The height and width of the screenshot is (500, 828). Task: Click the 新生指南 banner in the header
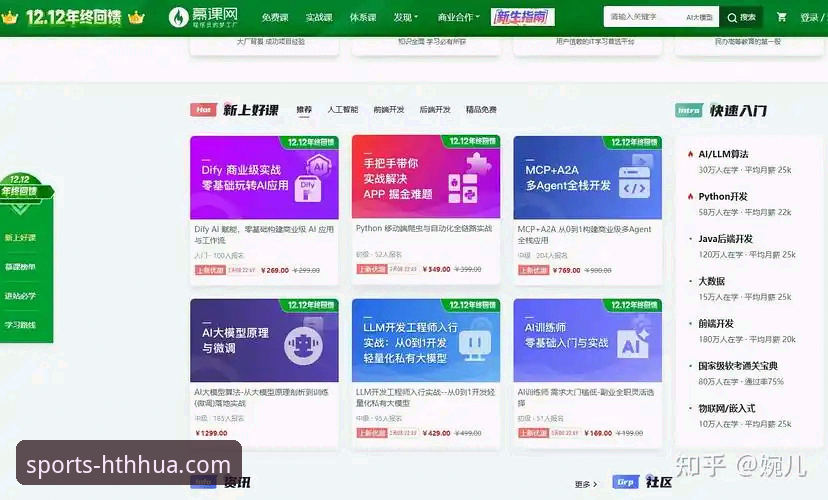pos(522,17)
